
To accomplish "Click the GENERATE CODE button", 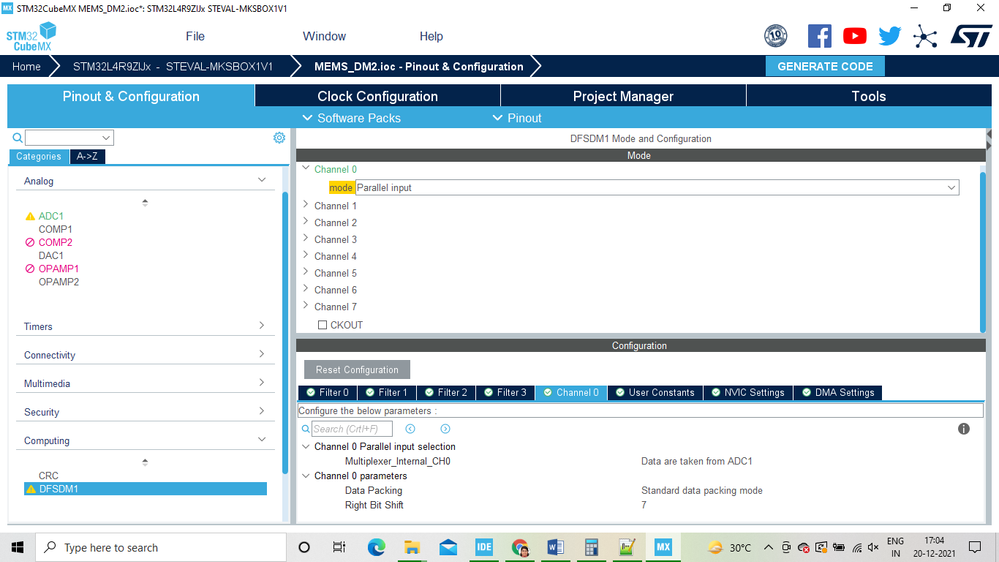I will tap(825, 66).
